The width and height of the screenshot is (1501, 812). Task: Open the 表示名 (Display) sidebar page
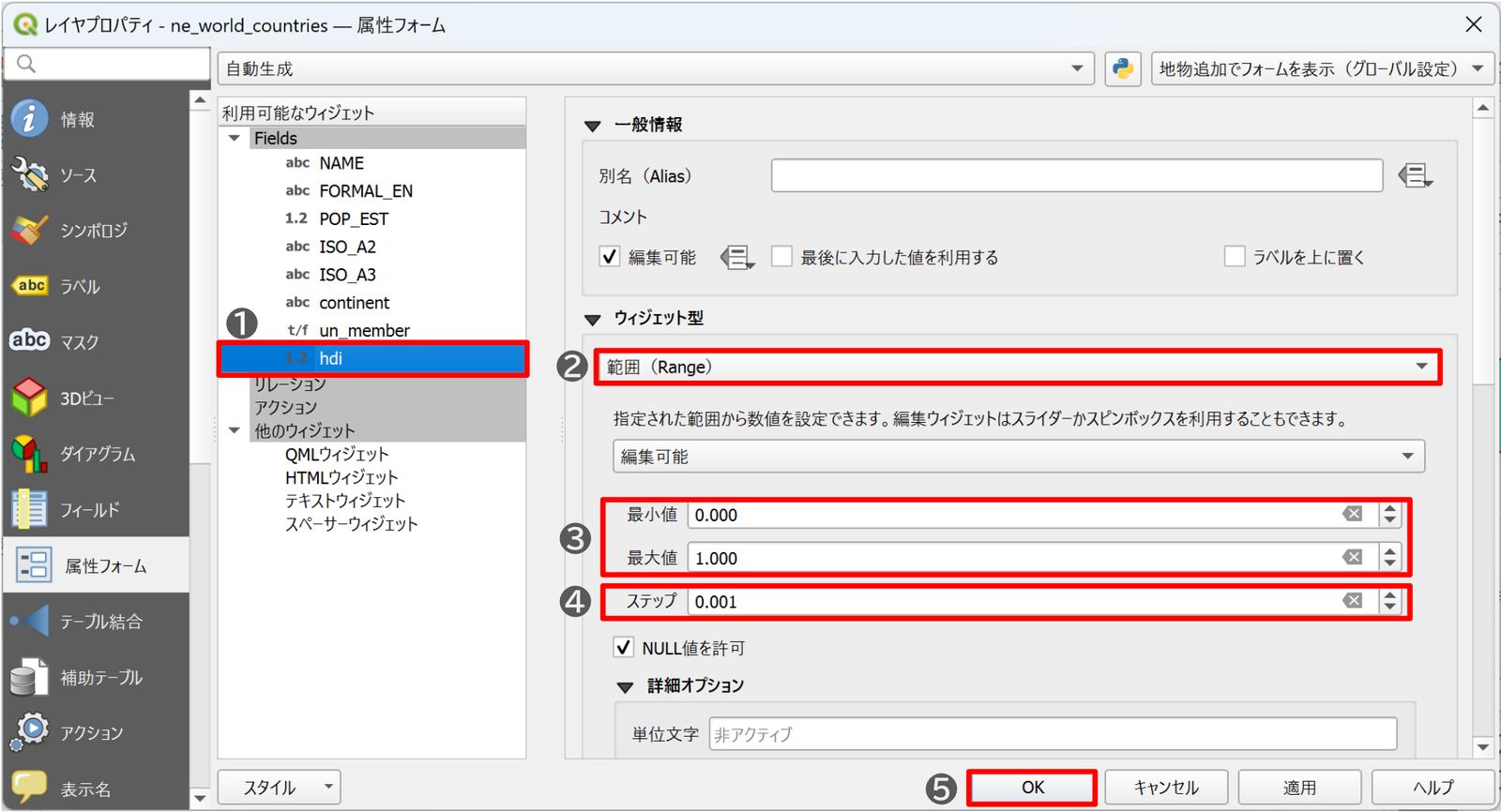[96, 789]
